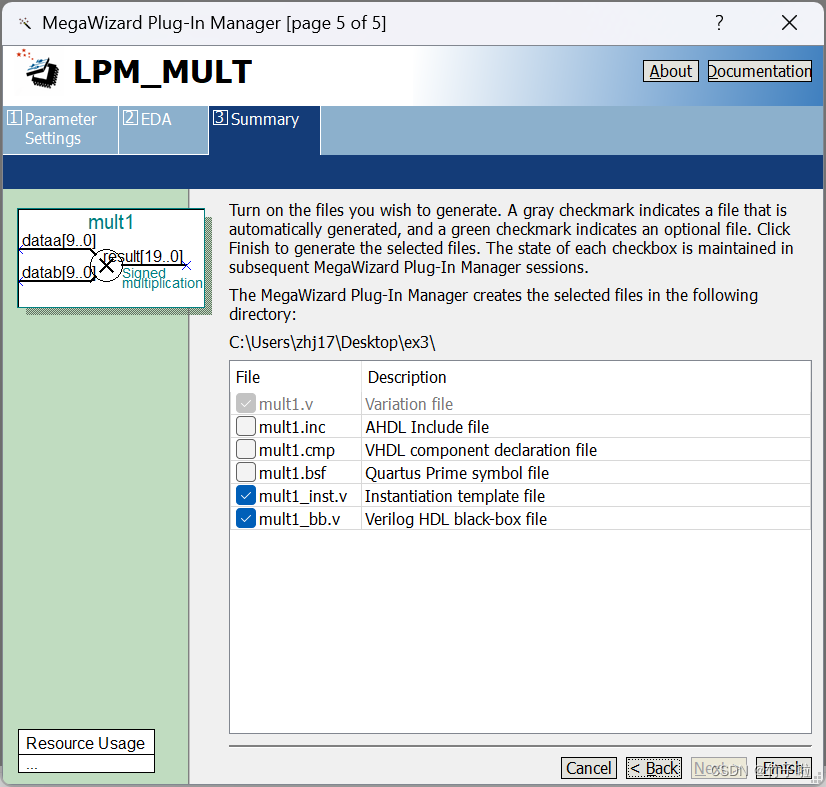Click 'AHDL Include file' description
Screen dimensions: 826x787
click(x=427, y=427)
